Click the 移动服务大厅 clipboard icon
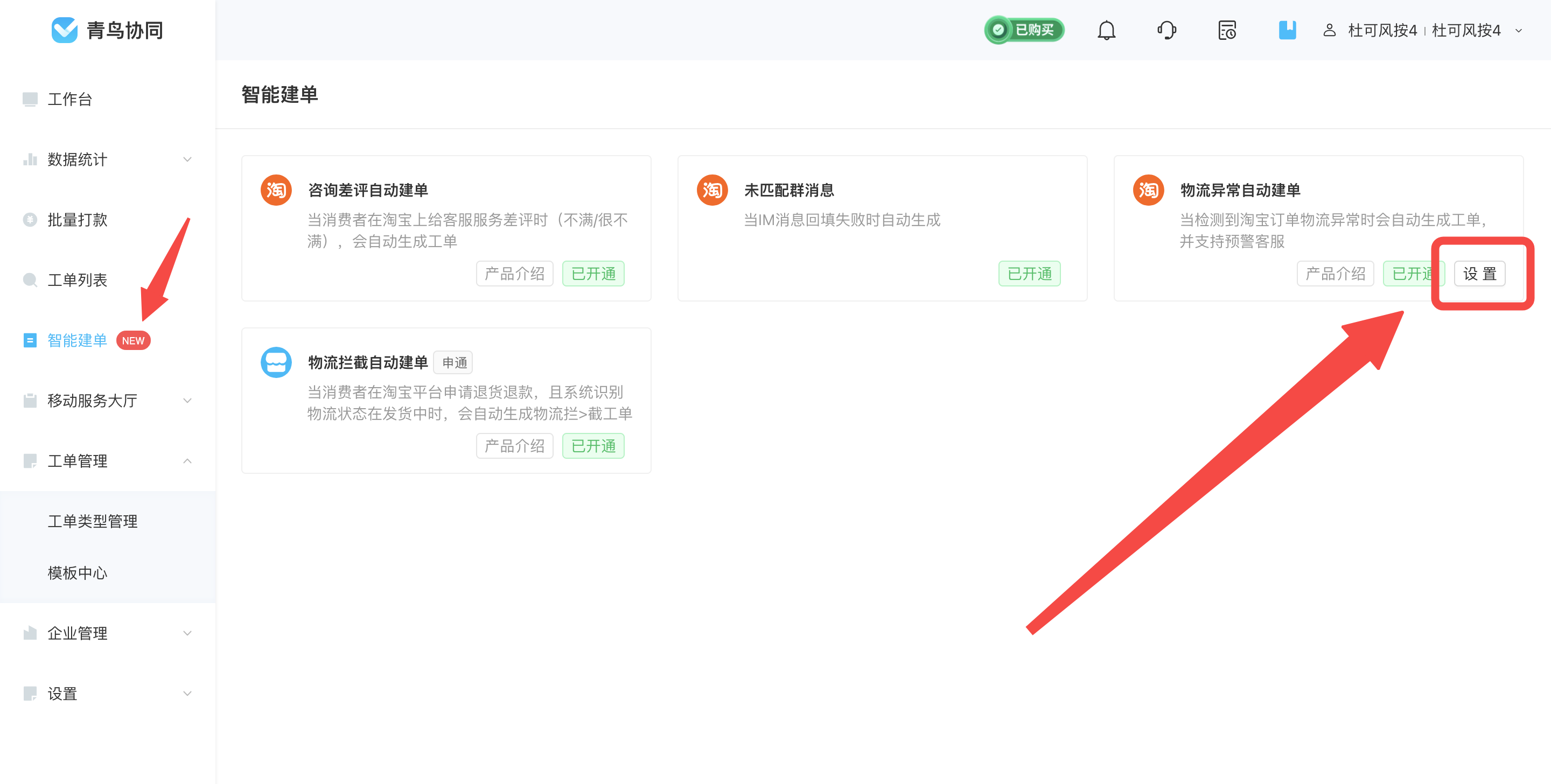1551x784 pixels. pos(30,401)
